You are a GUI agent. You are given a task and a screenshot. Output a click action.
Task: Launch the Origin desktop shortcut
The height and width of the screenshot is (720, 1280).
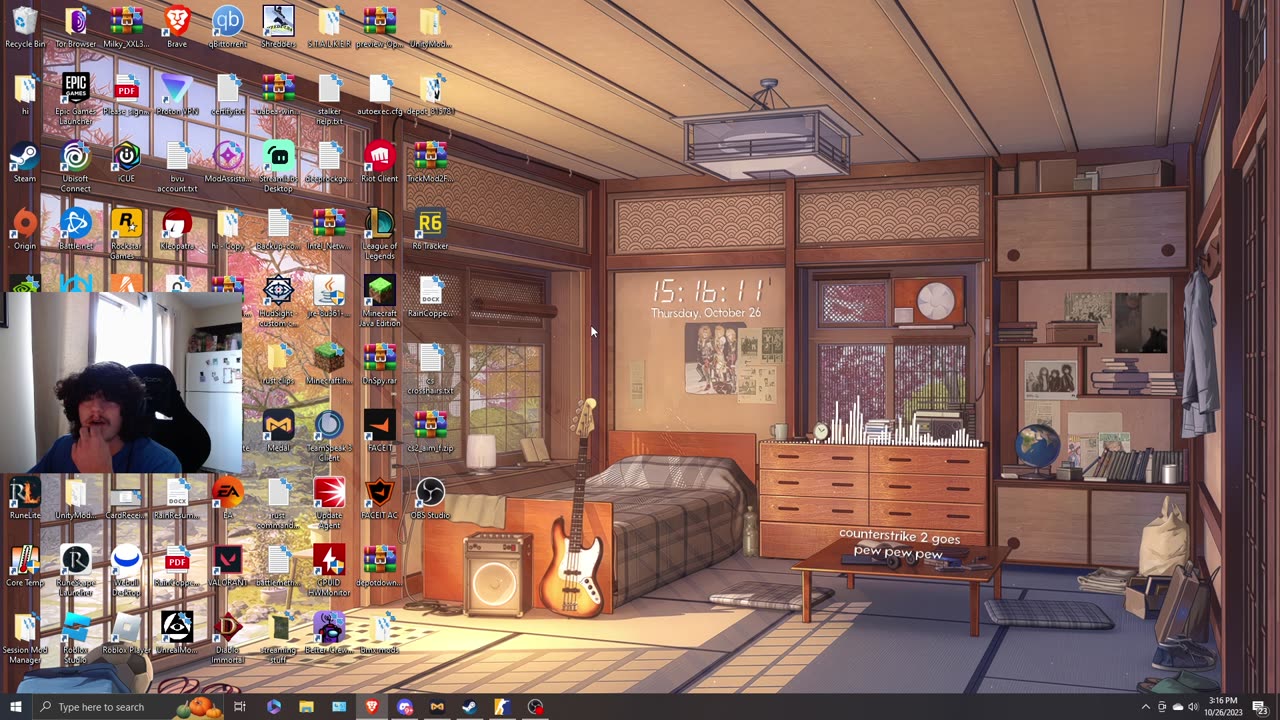(x=25, y=230)
